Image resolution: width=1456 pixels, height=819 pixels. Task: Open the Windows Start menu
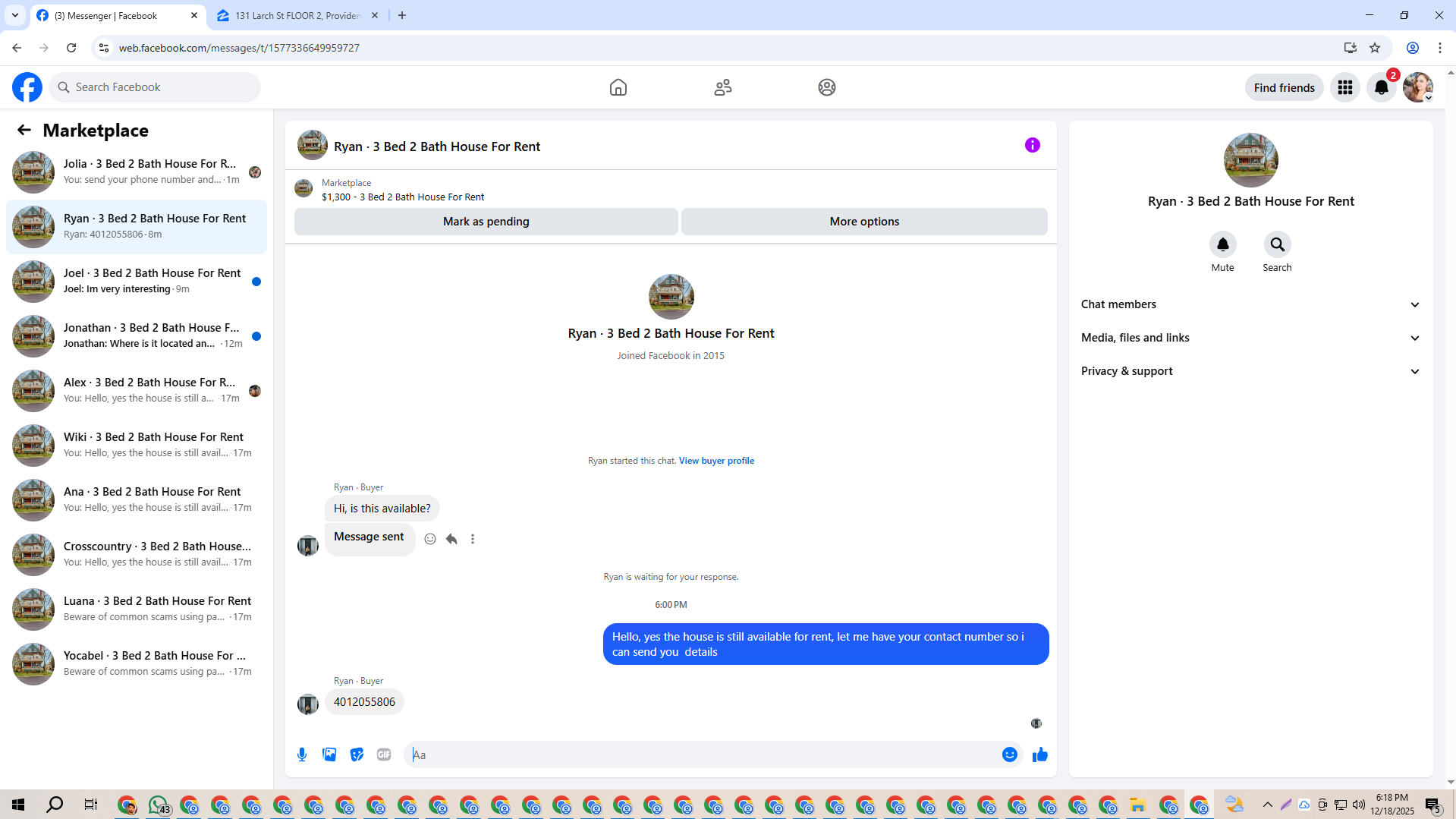click(x=18, y=805)
